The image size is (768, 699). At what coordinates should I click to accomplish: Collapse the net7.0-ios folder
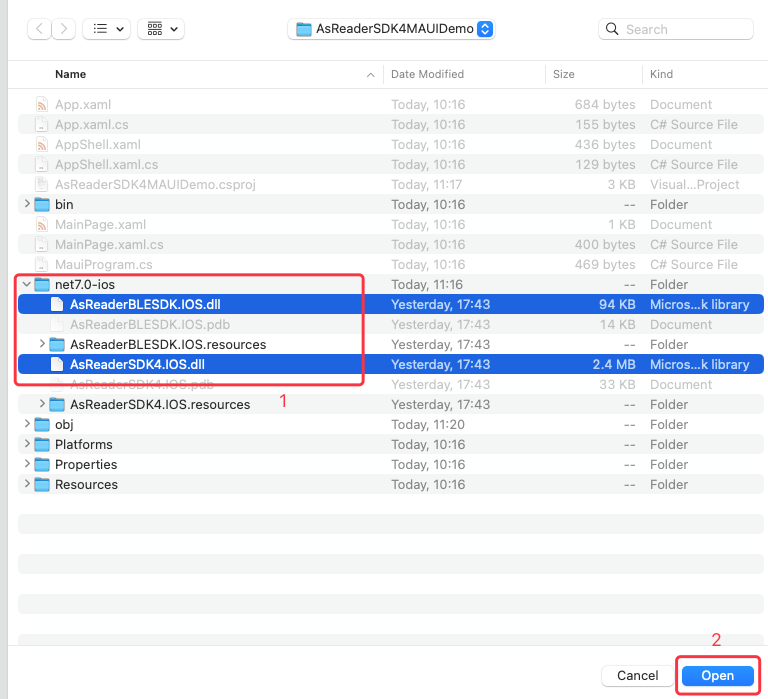pyautogui.click(x=26, y=285)
